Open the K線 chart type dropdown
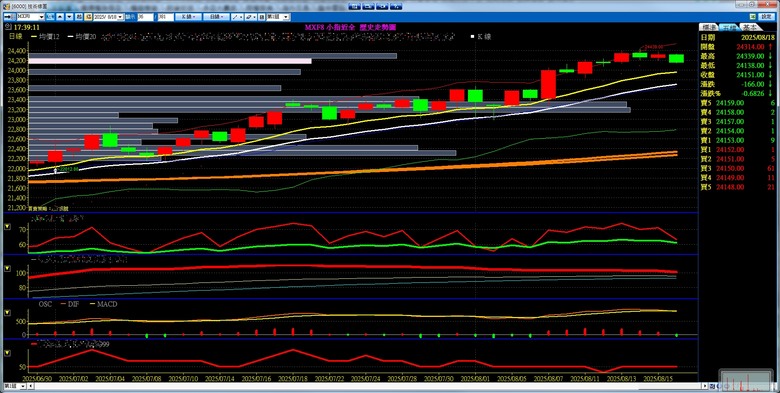Screen dimensions: 780x393 (188, 17)
